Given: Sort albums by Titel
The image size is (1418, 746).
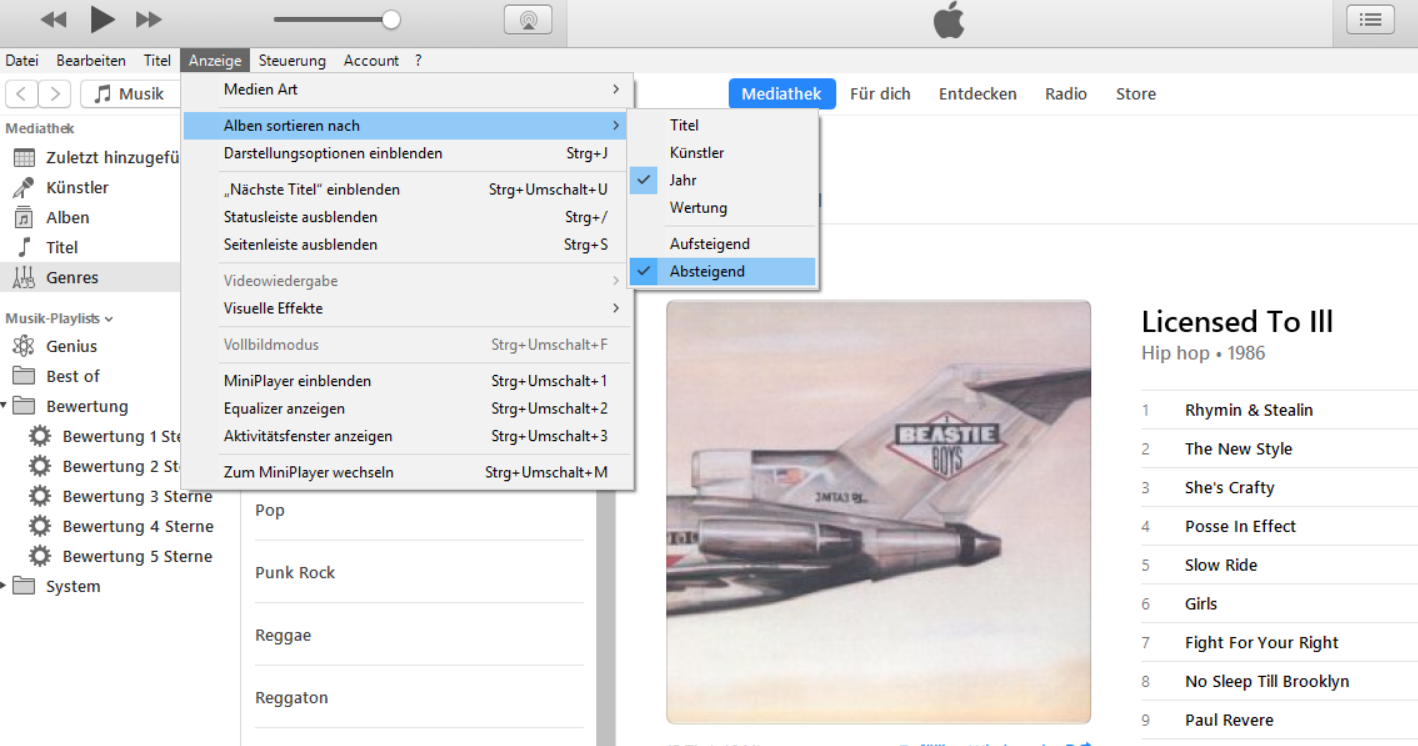Looking at the screenshot, I should [x=723, y=125].
